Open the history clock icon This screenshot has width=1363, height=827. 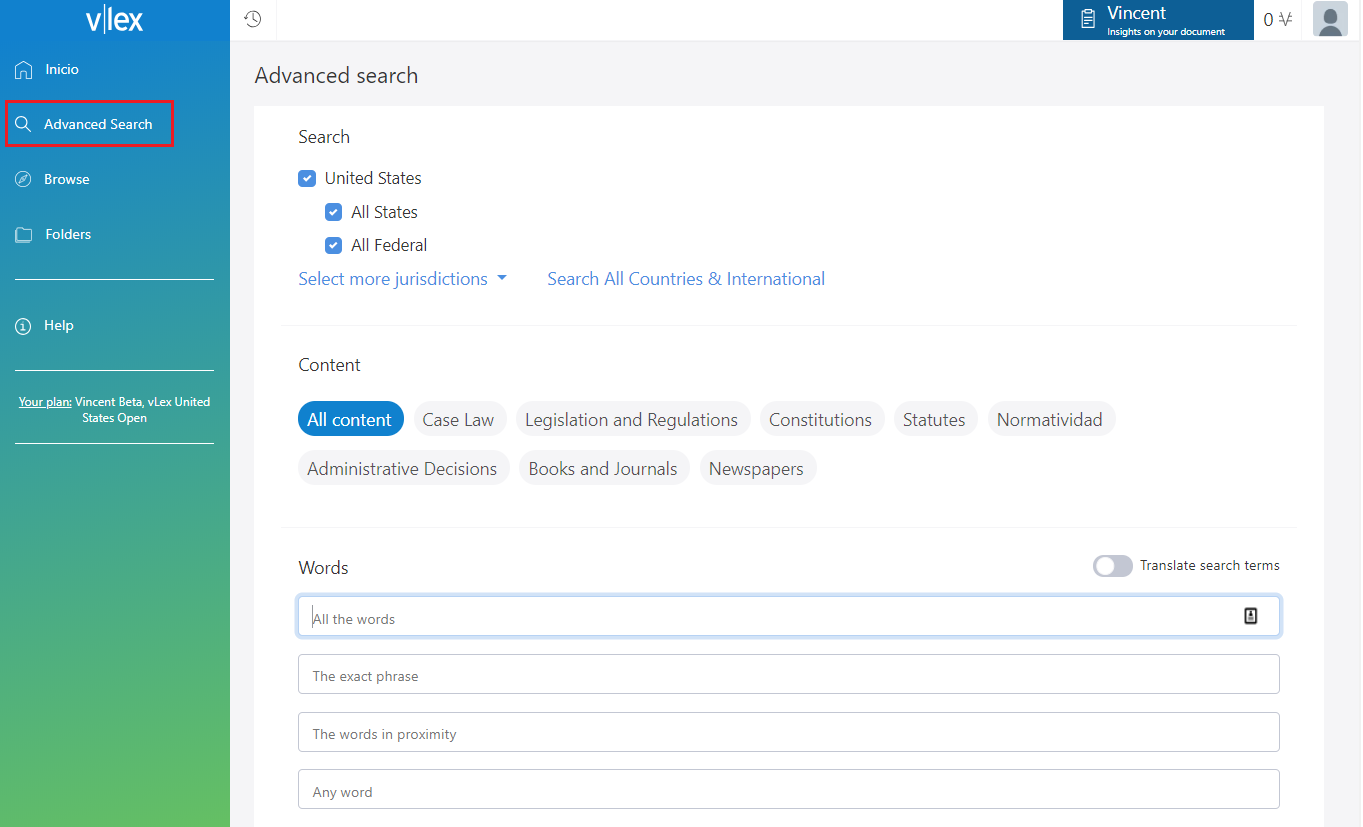click(253, 19)
